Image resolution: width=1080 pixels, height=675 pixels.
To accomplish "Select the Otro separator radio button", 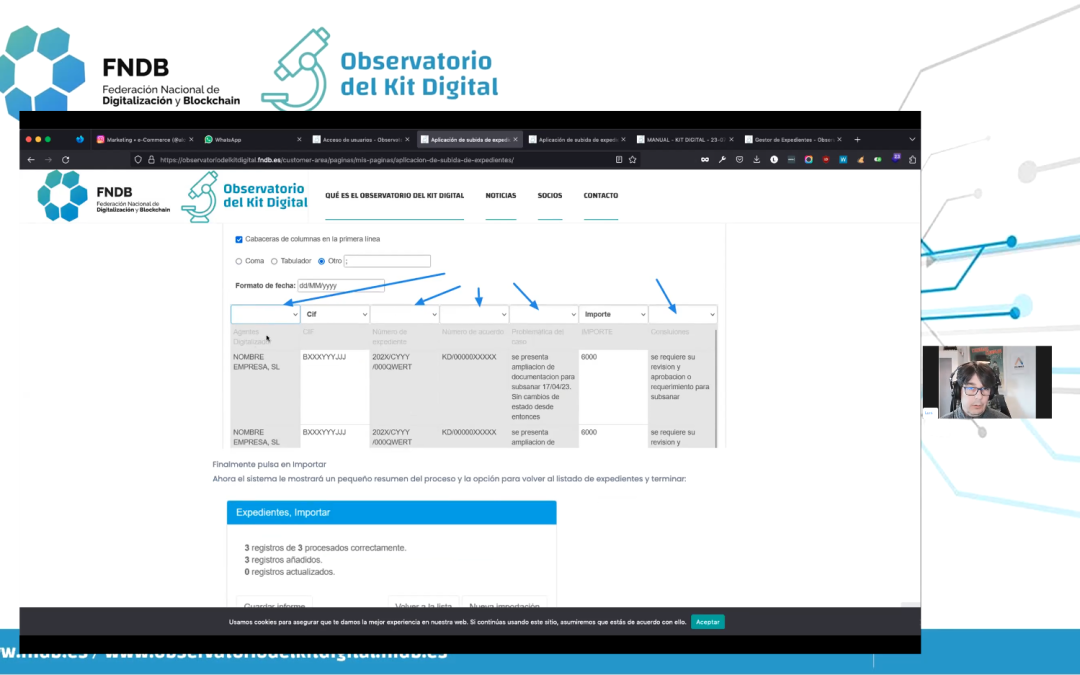I will coord(322,262).
